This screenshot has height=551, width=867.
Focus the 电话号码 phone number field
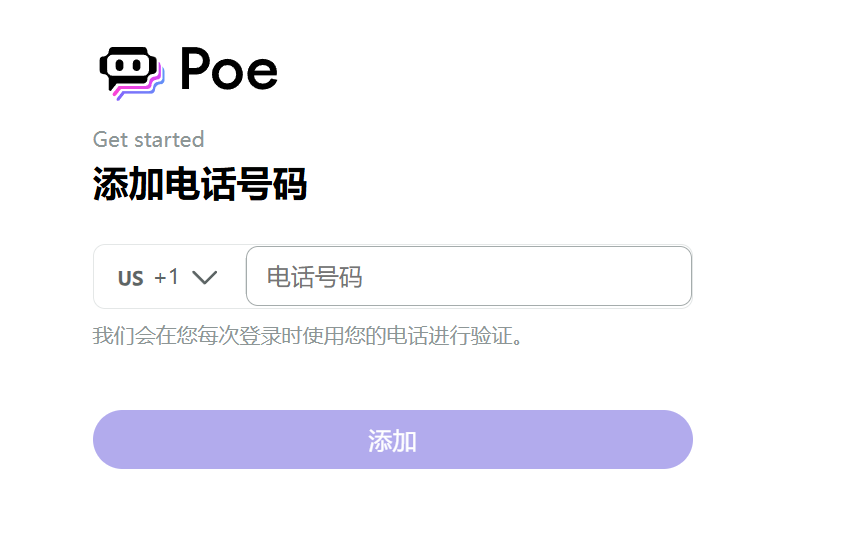[469, 276]
